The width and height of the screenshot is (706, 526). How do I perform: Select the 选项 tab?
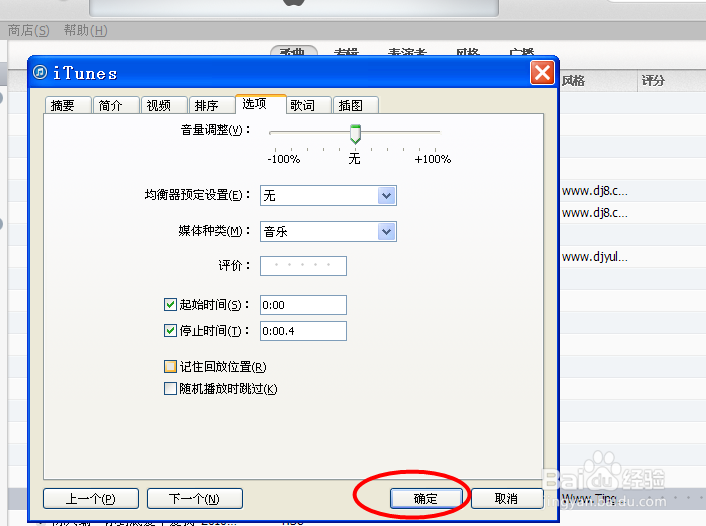[x=261, y=104]
